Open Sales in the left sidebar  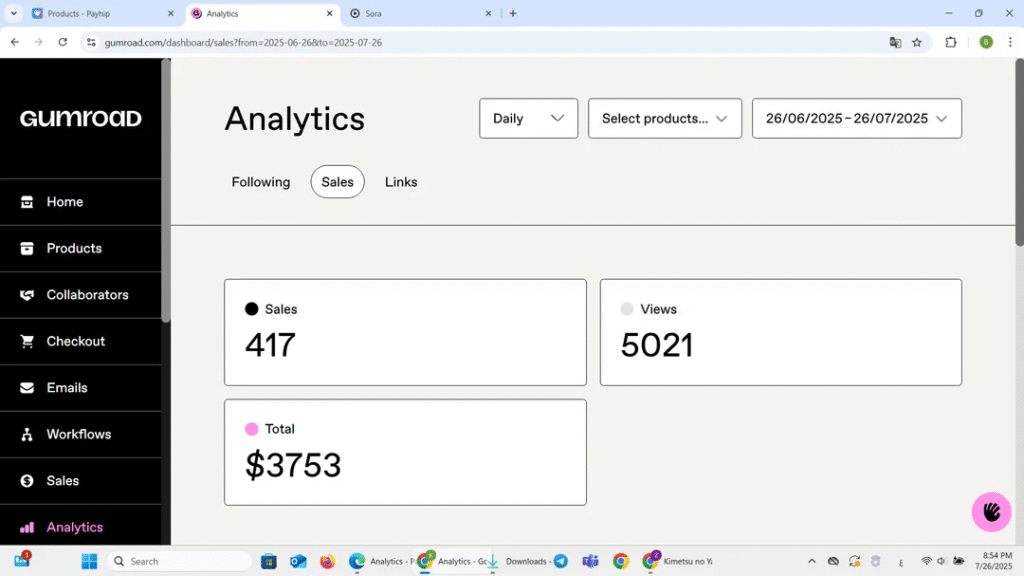tap(62, 481)
